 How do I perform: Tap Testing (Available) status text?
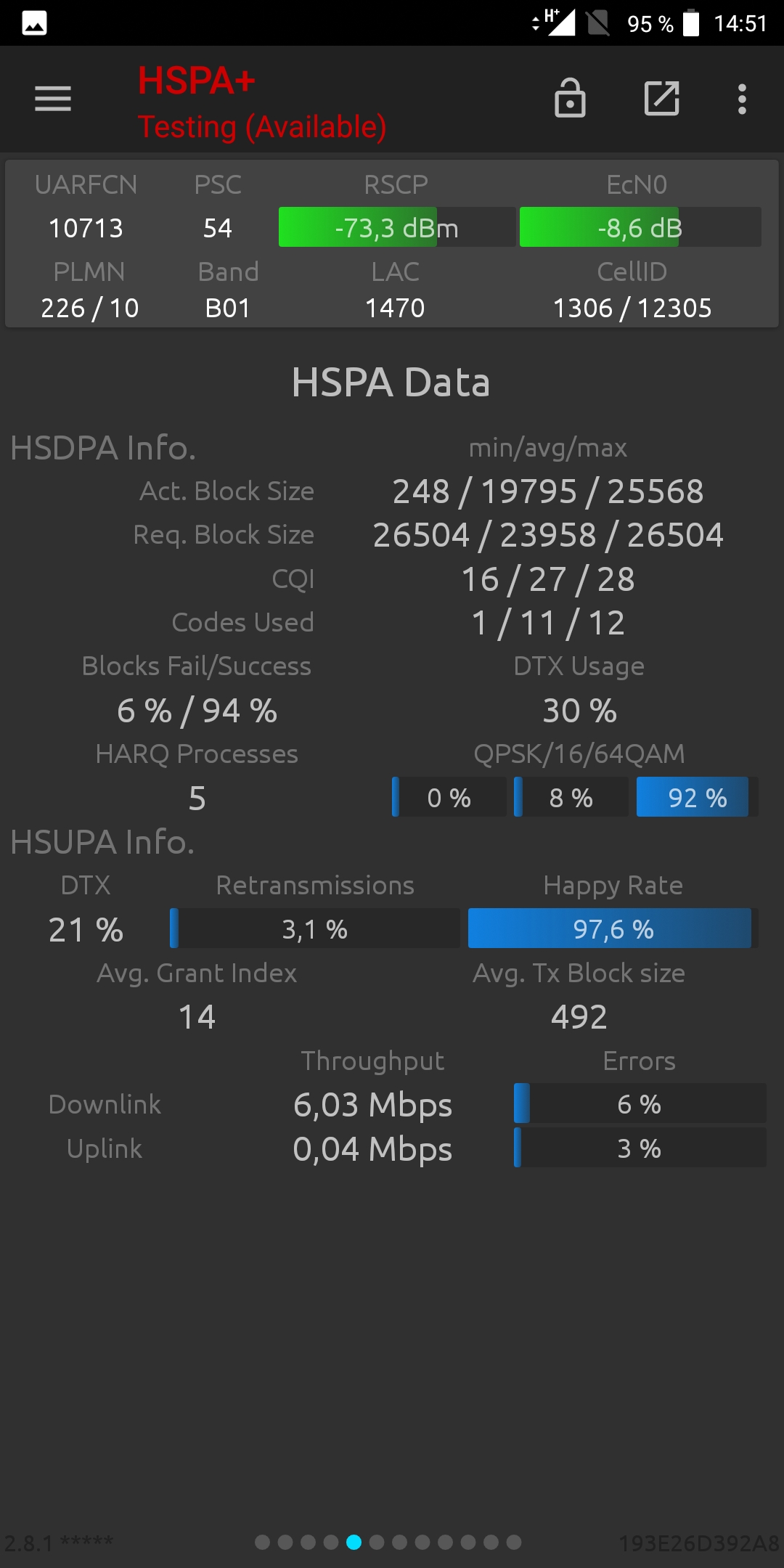pos(262,127)
